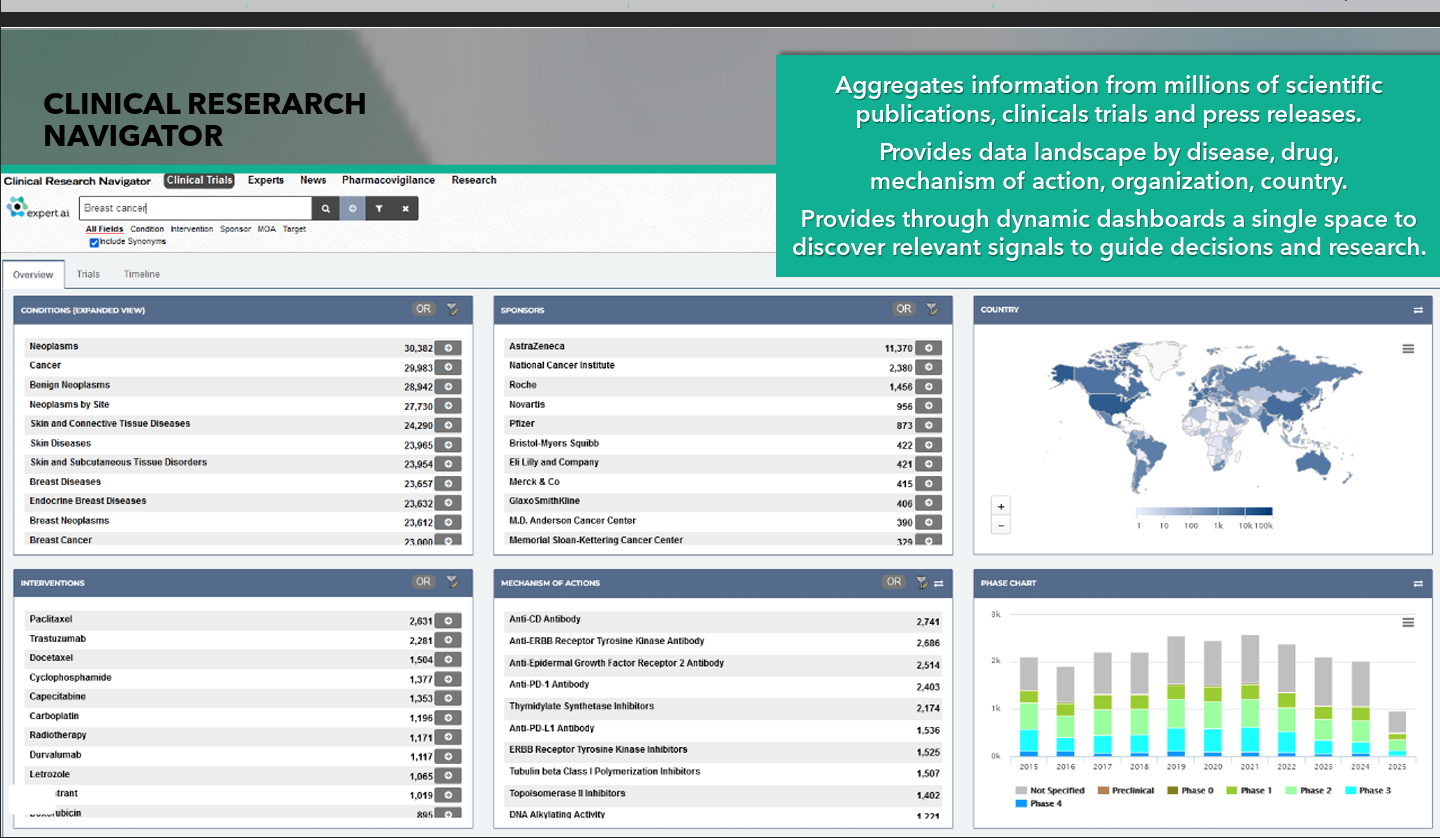The width and height of the screenshot is (1440, 838).
Task: Add Breast Diseases condition plus icon
Action: pos(448,483)
